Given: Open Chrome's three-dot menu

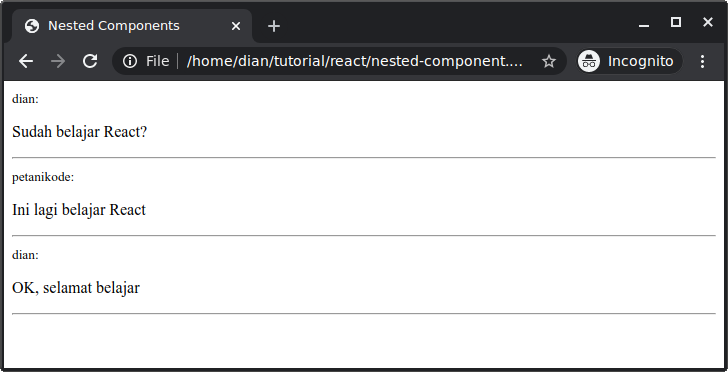Looking at the screenshot, I should [x=702, y=61].
